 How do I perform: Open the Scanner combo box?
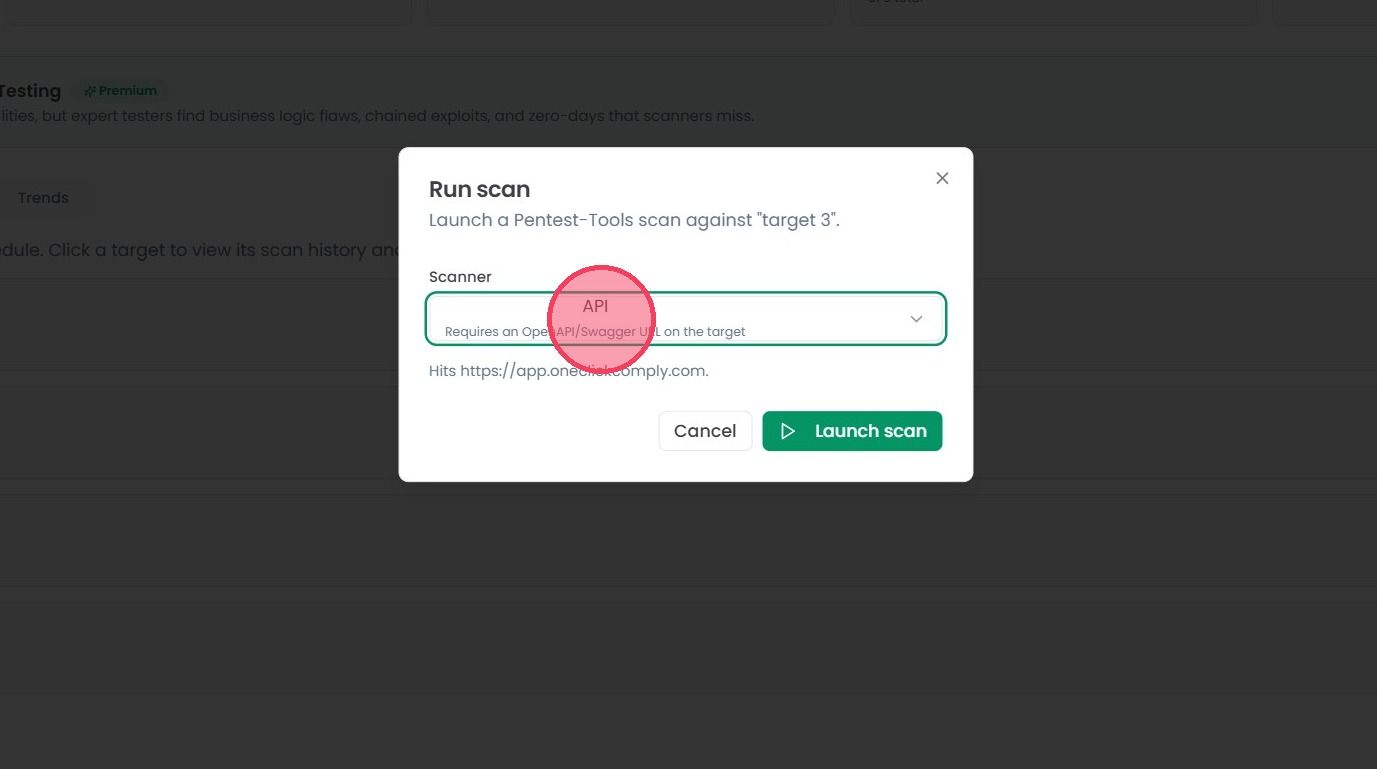(x=686, y=319)
